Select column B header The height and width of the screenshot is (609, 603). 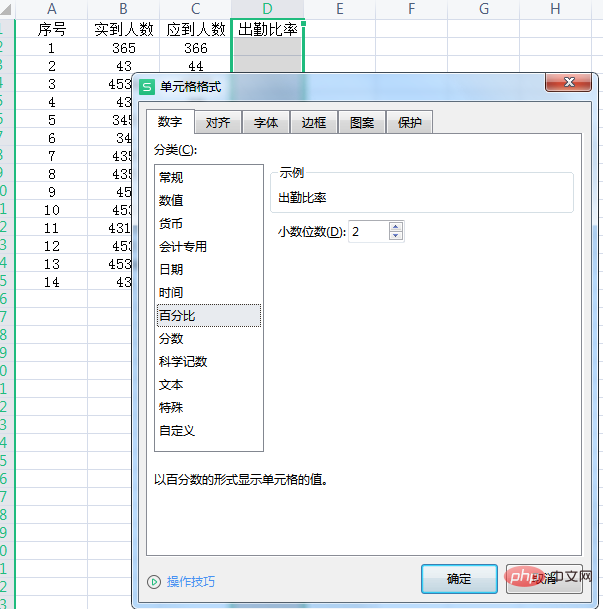(x=123, y=9)
